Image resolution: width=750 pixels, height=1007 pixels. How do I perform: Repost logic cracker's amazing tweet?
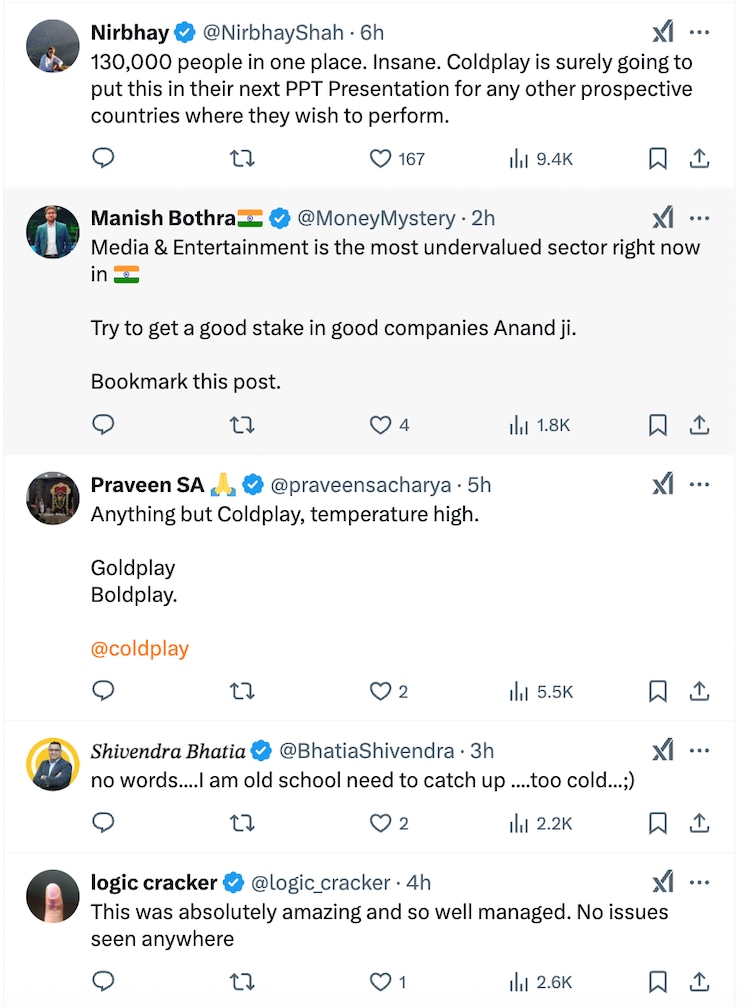[242, 981]
